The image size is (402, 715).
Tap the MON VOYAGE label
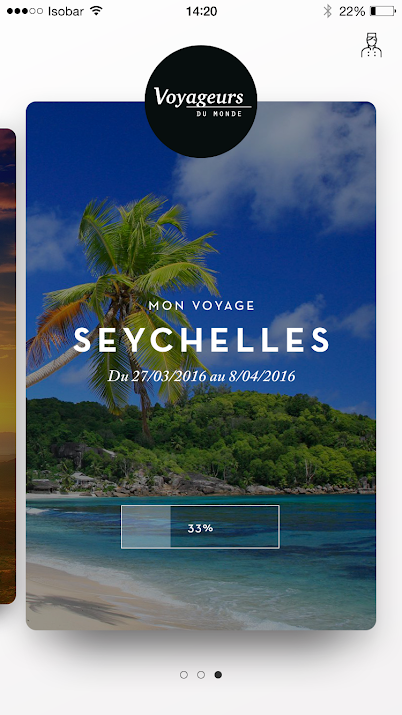tap(201, 306)
